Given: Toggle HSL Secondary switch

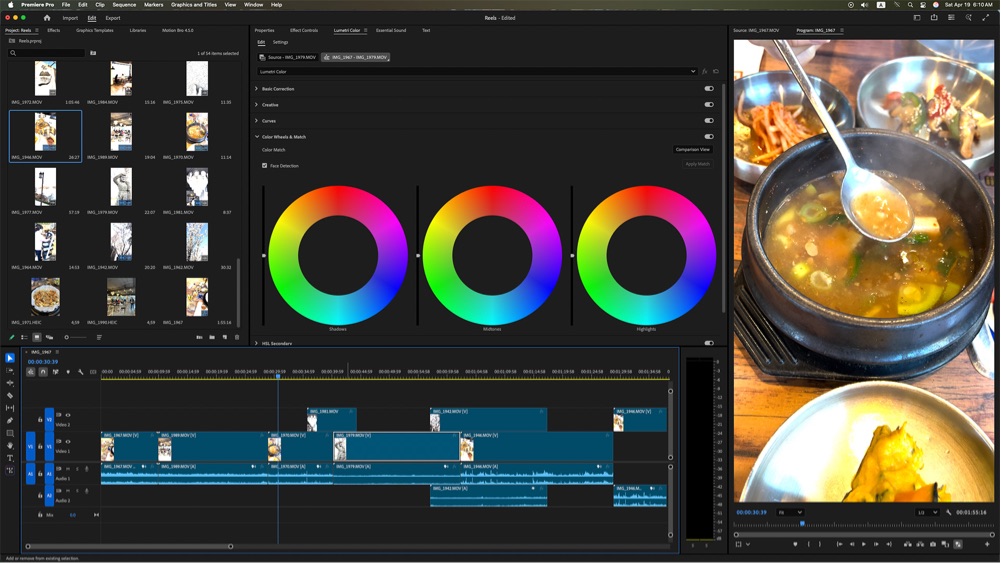Looking at the screenshot, I should [x=709, y=343].
